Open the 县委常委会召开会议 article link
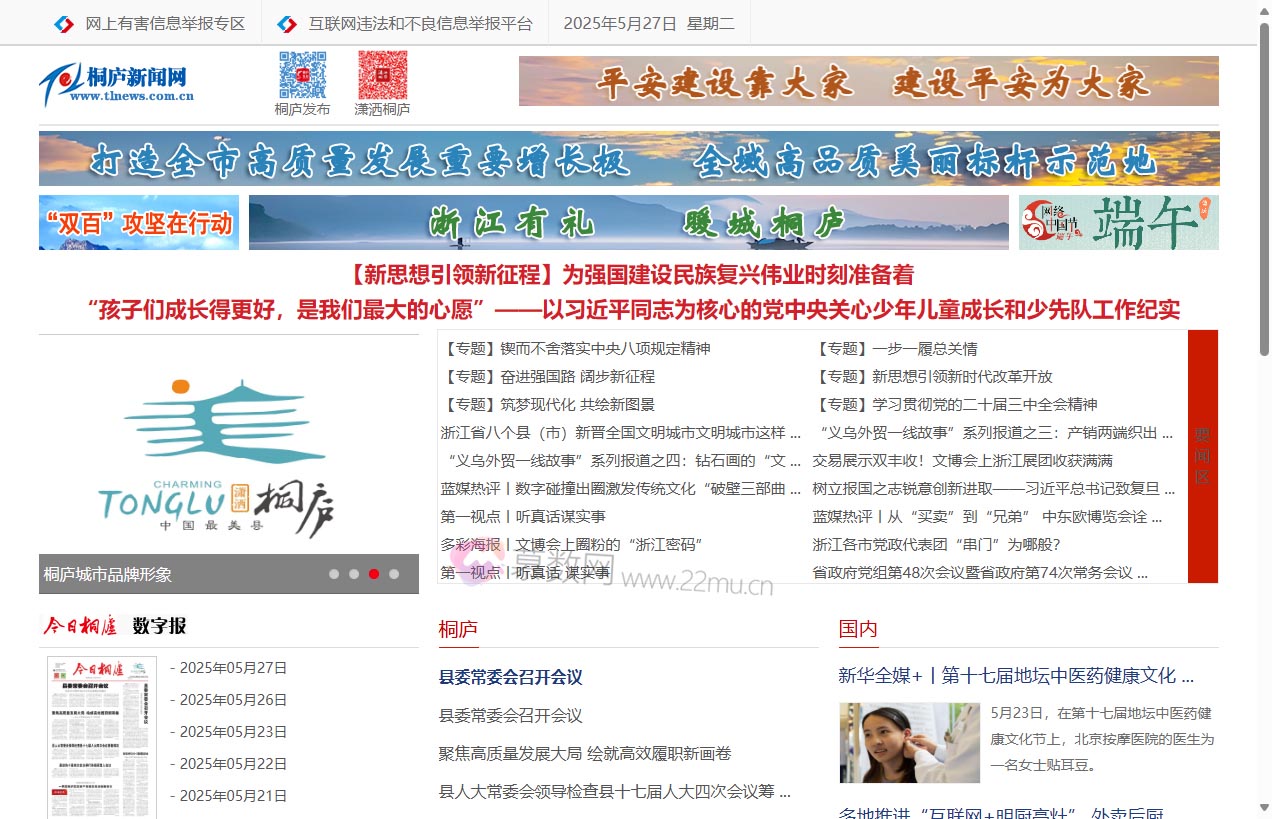 [511, 678]
